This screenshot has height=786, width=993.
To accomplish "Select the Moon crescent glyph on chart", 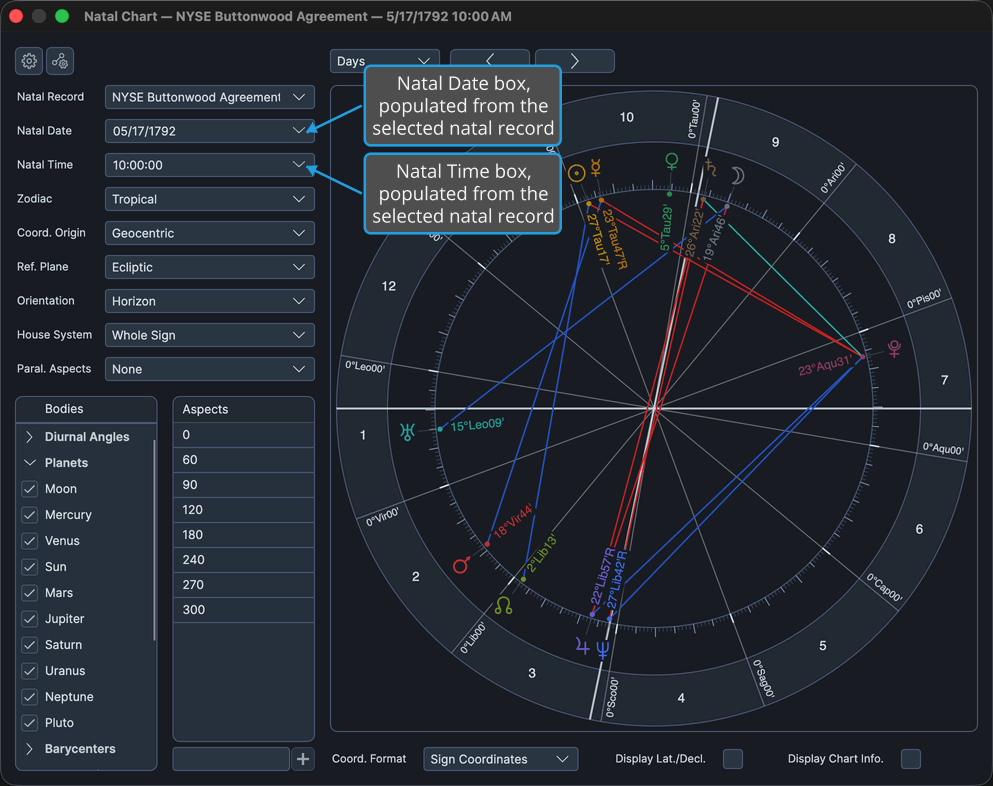I will pyautogui.click(x=737, y=176).
